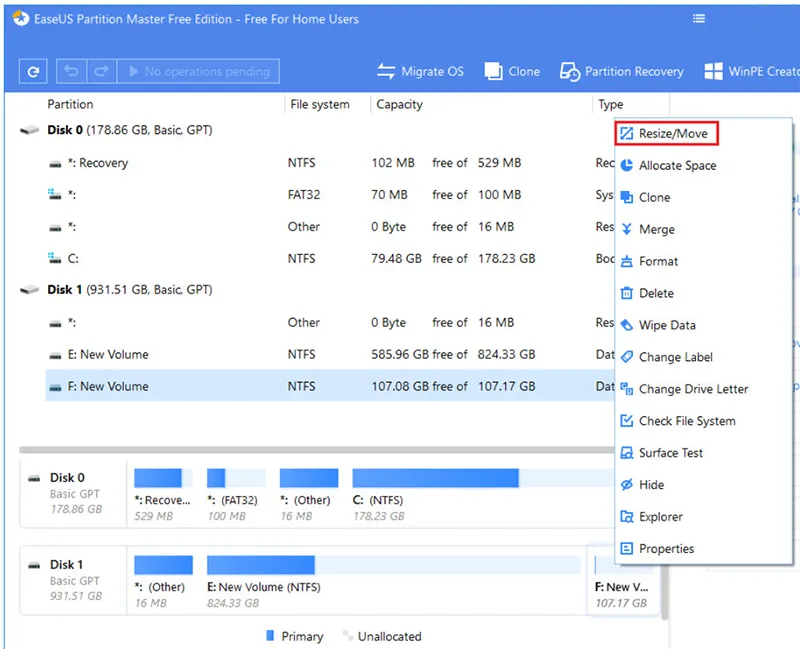
Task: Choose Explorer from the context menu
Action: [704, 517]
